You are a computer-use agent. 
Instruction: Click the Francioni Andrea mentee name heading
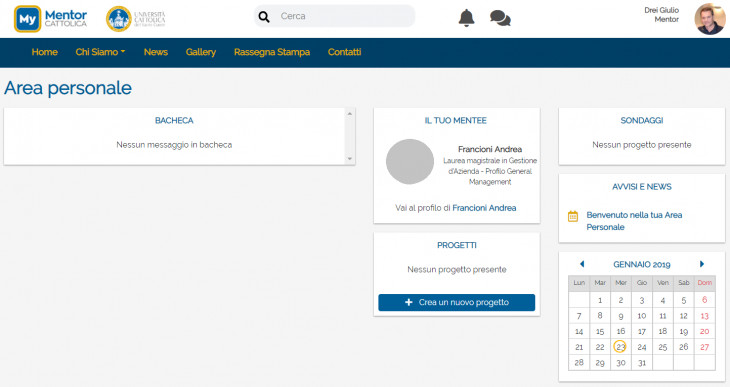[490, 149]
